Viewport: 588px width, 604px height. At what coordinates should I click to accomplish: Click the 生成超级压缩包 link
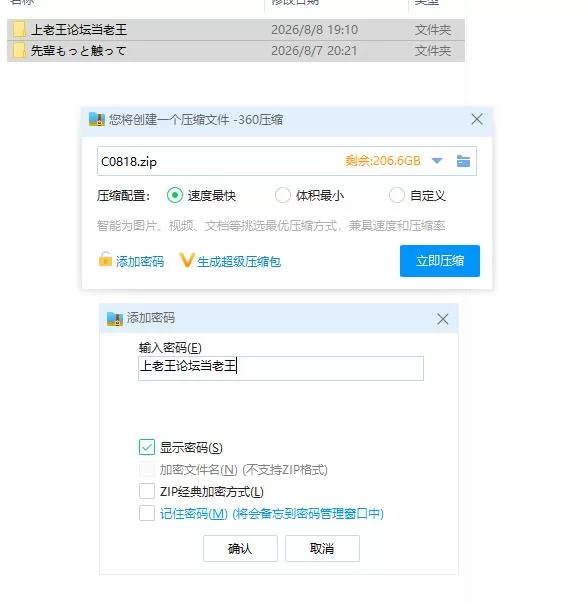point(239,262)
